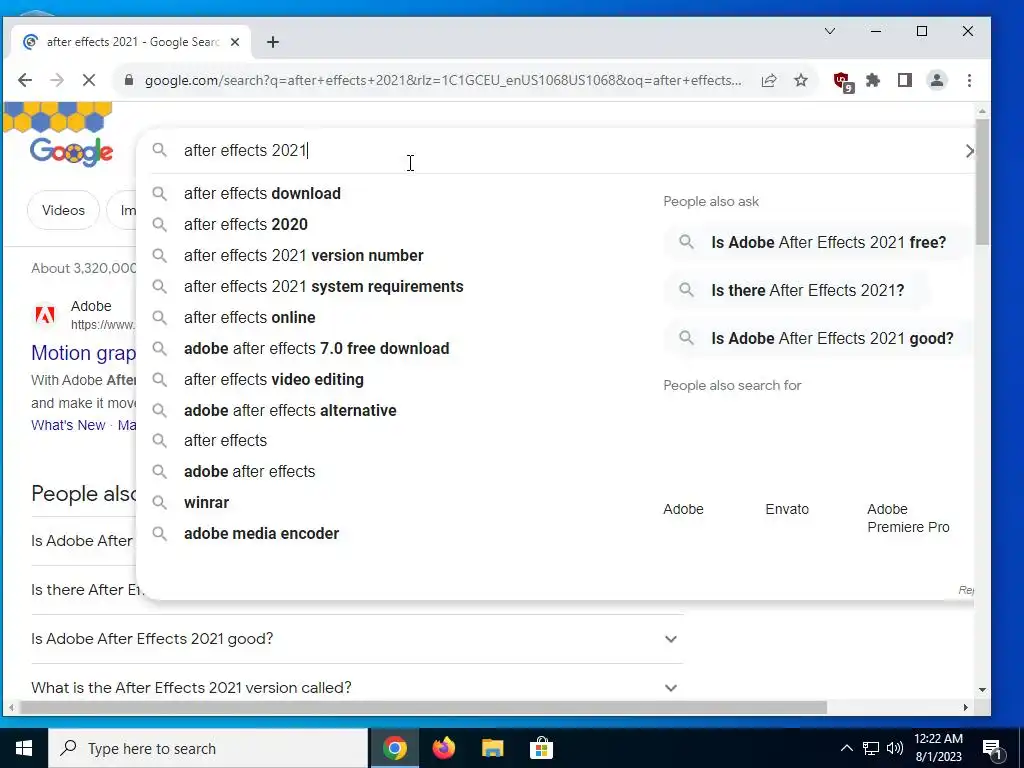Expand 'Is Adobe After Effects 2021 good?' question chevron
Image resolution: width=1024 pixels, height=768 pixels.
[x=671, y=639]
